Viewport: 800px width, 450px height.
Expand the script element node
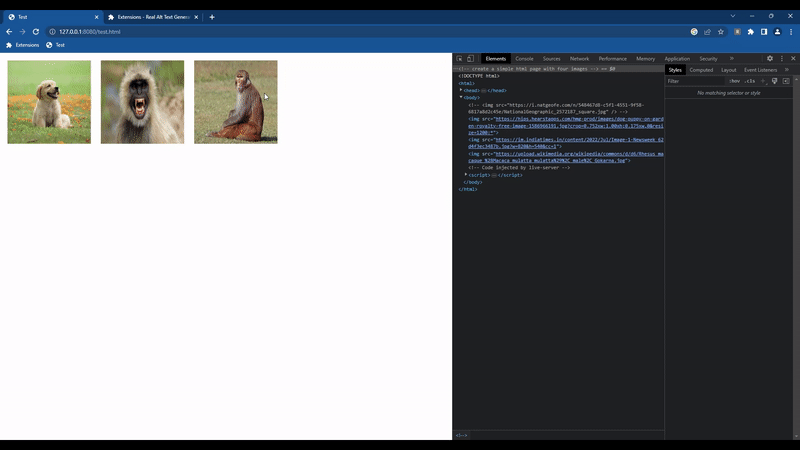click(466, 175)
